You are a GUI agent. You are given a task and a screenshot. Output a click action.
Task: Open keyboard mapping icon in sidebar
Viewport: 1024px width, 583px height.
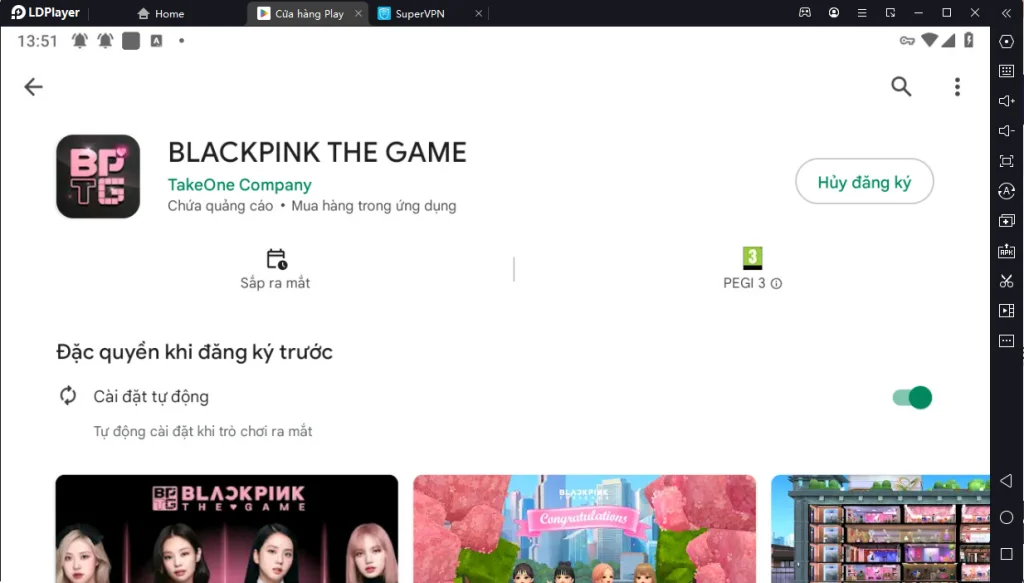point(1006,71)
